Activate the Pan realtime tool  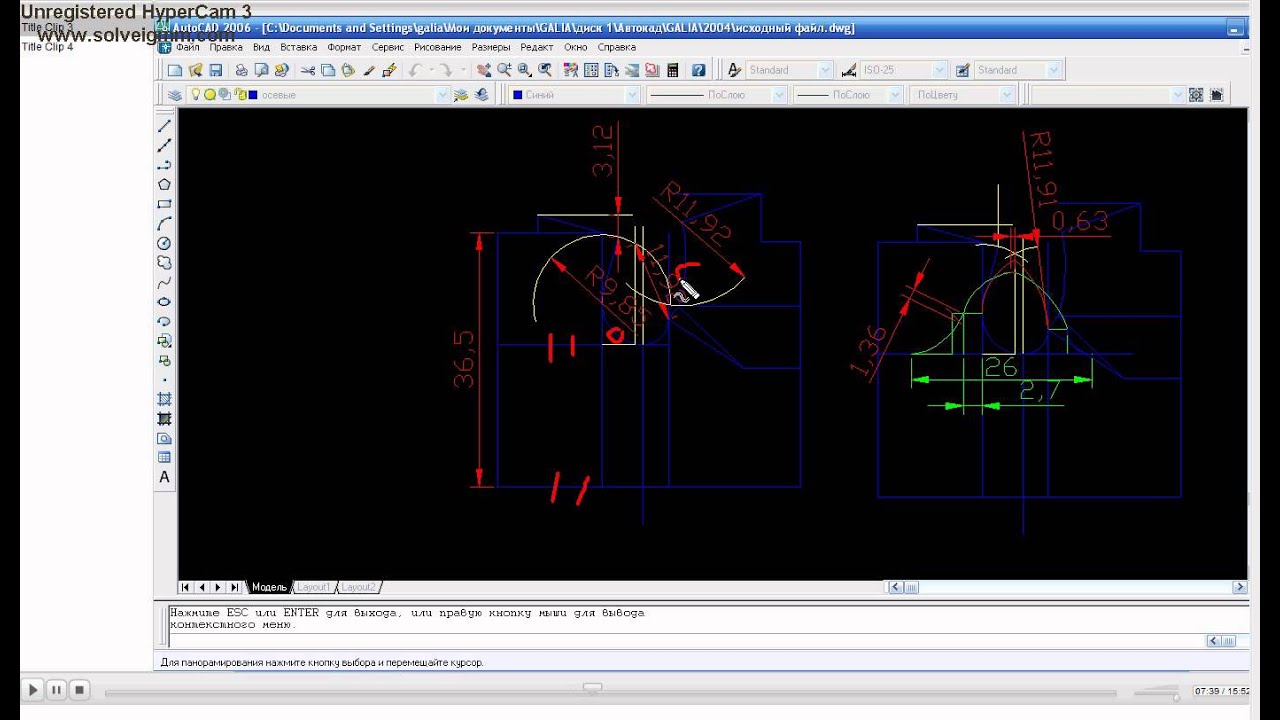coord(484,70)
